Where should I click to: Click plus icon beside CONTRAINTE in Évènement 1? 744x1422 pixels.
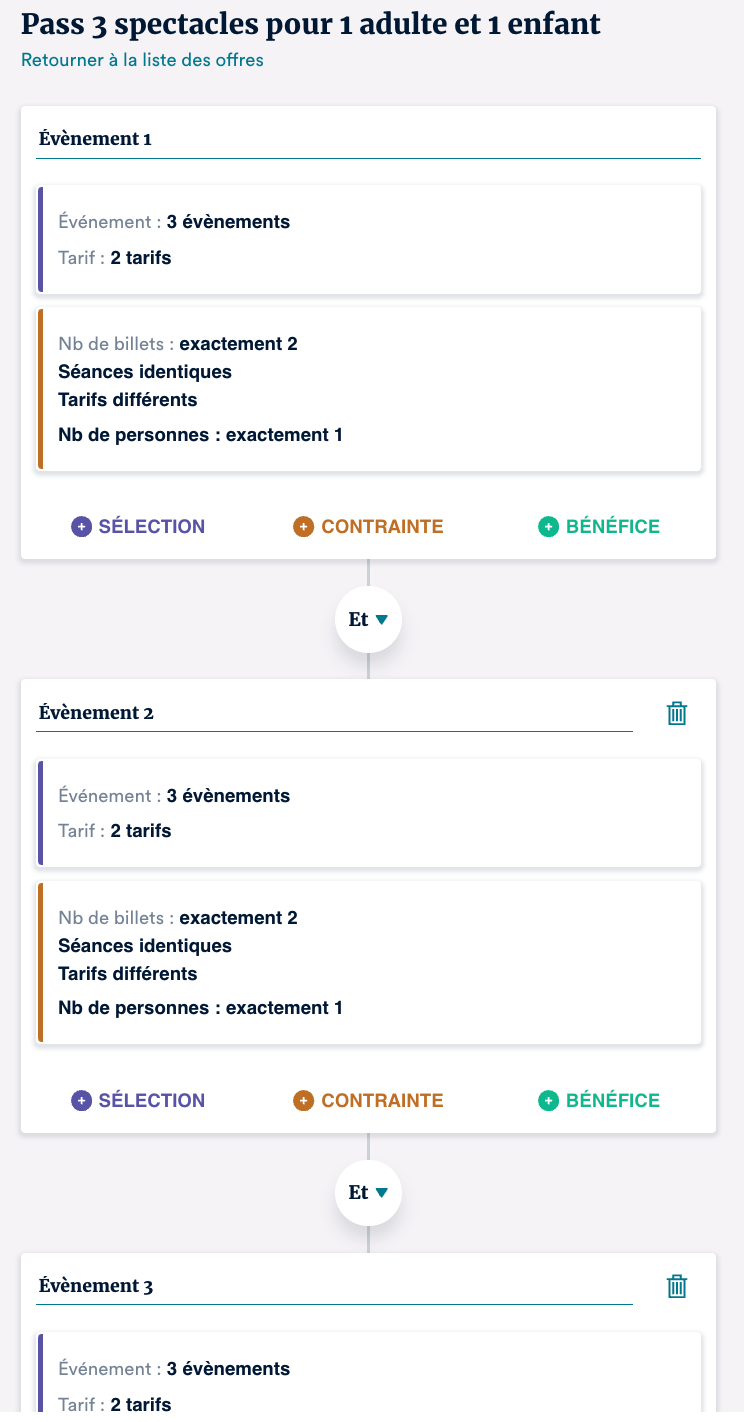(x=303, y=527)
